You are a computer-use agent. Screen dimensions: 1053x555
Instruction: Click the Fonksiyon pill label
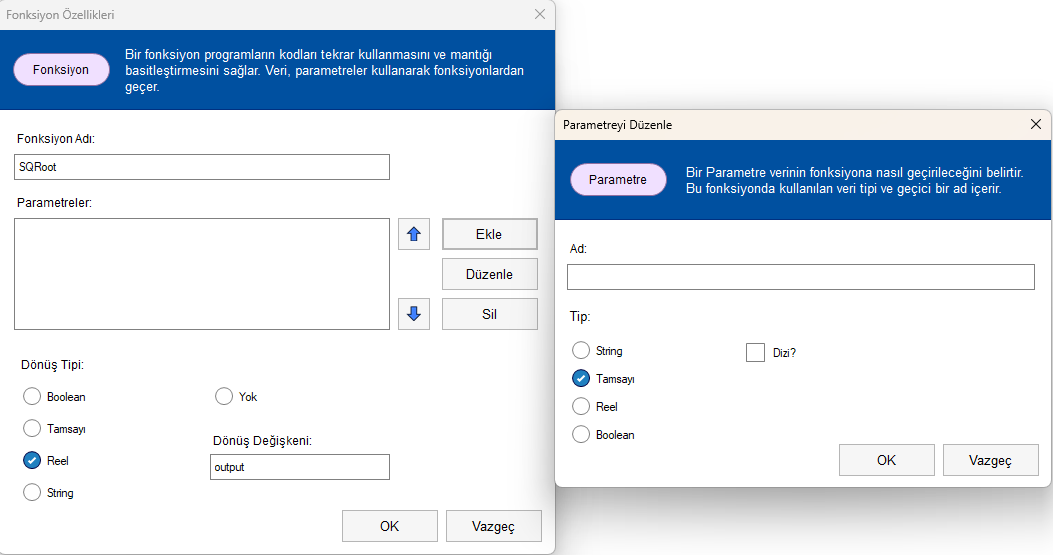[x=61, y=70]
